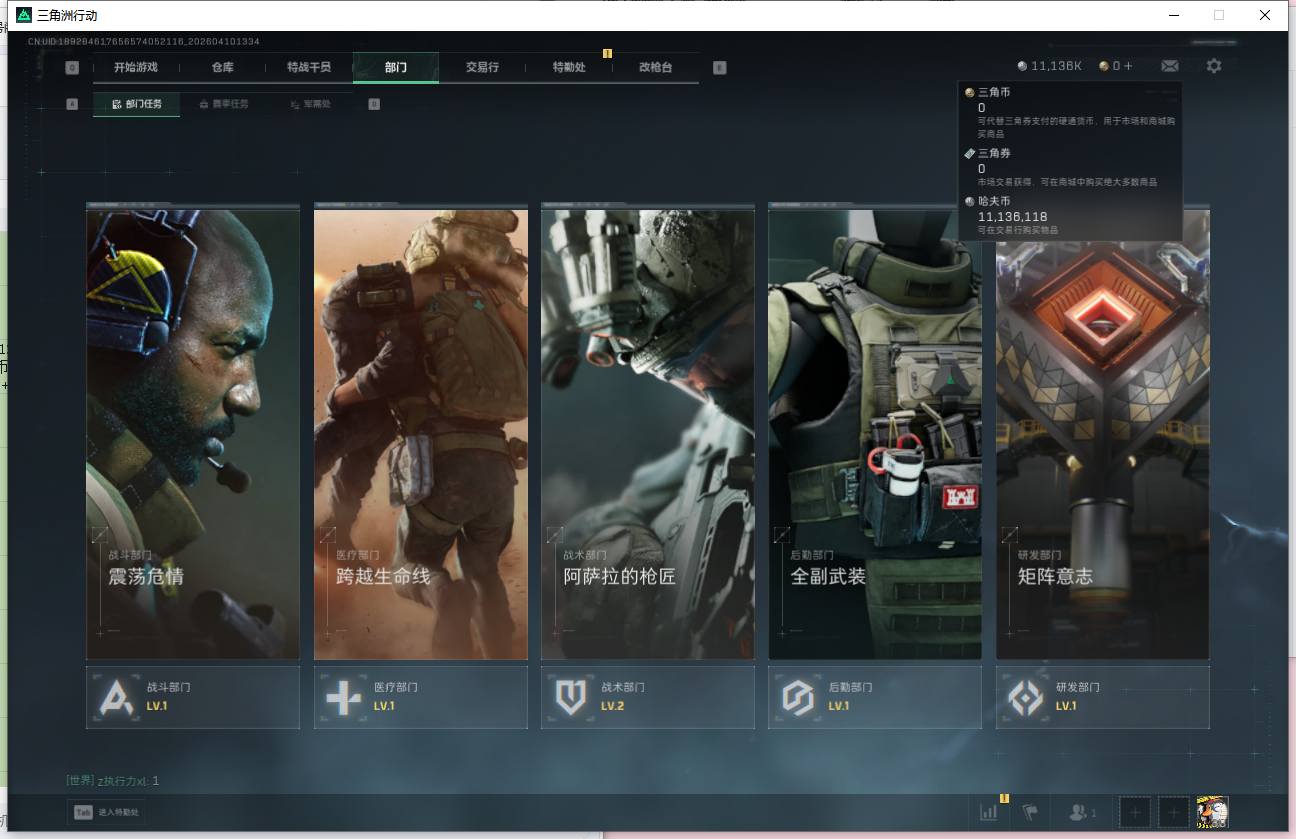Open the 震荡危情 mission card
The height and width of the screenshot is (839, 1296).
[x=193, y=432]
